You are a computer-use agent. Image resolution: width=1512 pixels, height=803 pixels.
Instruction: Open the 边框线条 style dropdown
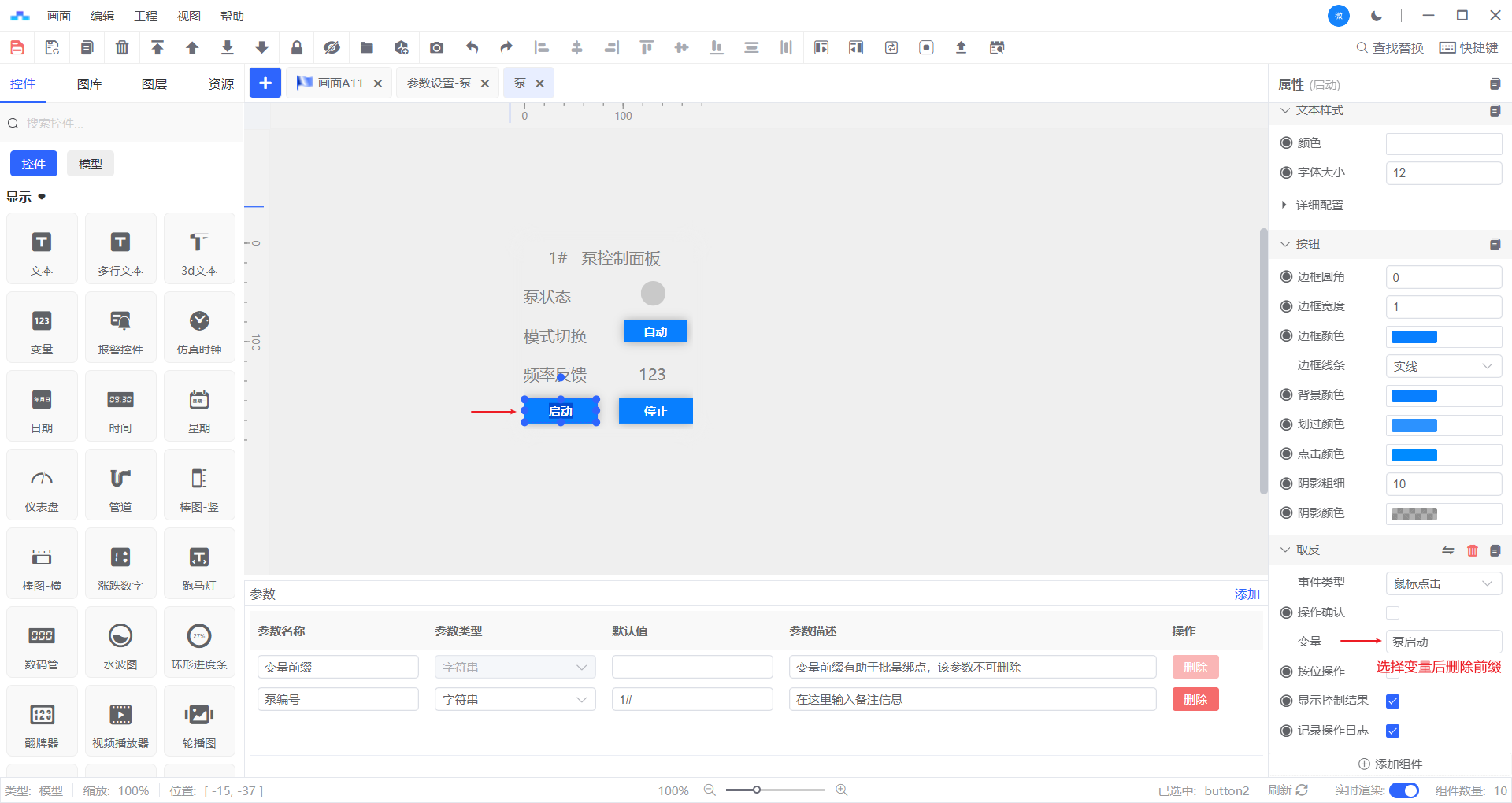click(x=1443, y=366)
